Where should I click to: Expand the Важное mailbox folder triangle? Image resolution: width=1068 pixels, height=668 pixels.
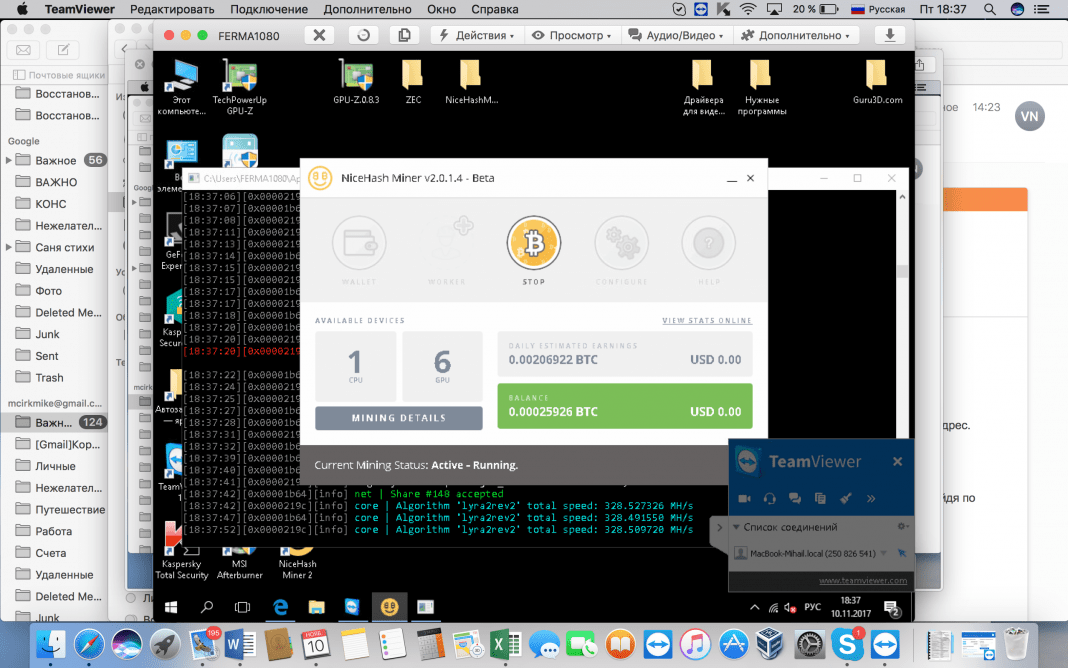tap(10, 160)
